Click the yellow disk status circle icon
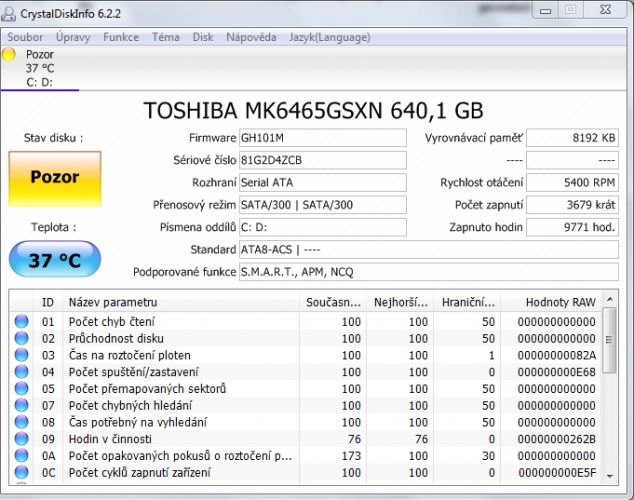Image resolution: width=634 pixels, height=500 pixels. pyautogui.click(x=8, y=54)
